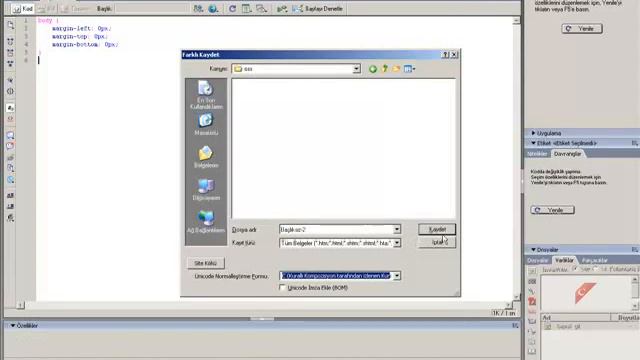Click the help question mark in Farklı Kaydet title bar
Viewport: 640px width, 360px height.
click(x=445, y=55)
